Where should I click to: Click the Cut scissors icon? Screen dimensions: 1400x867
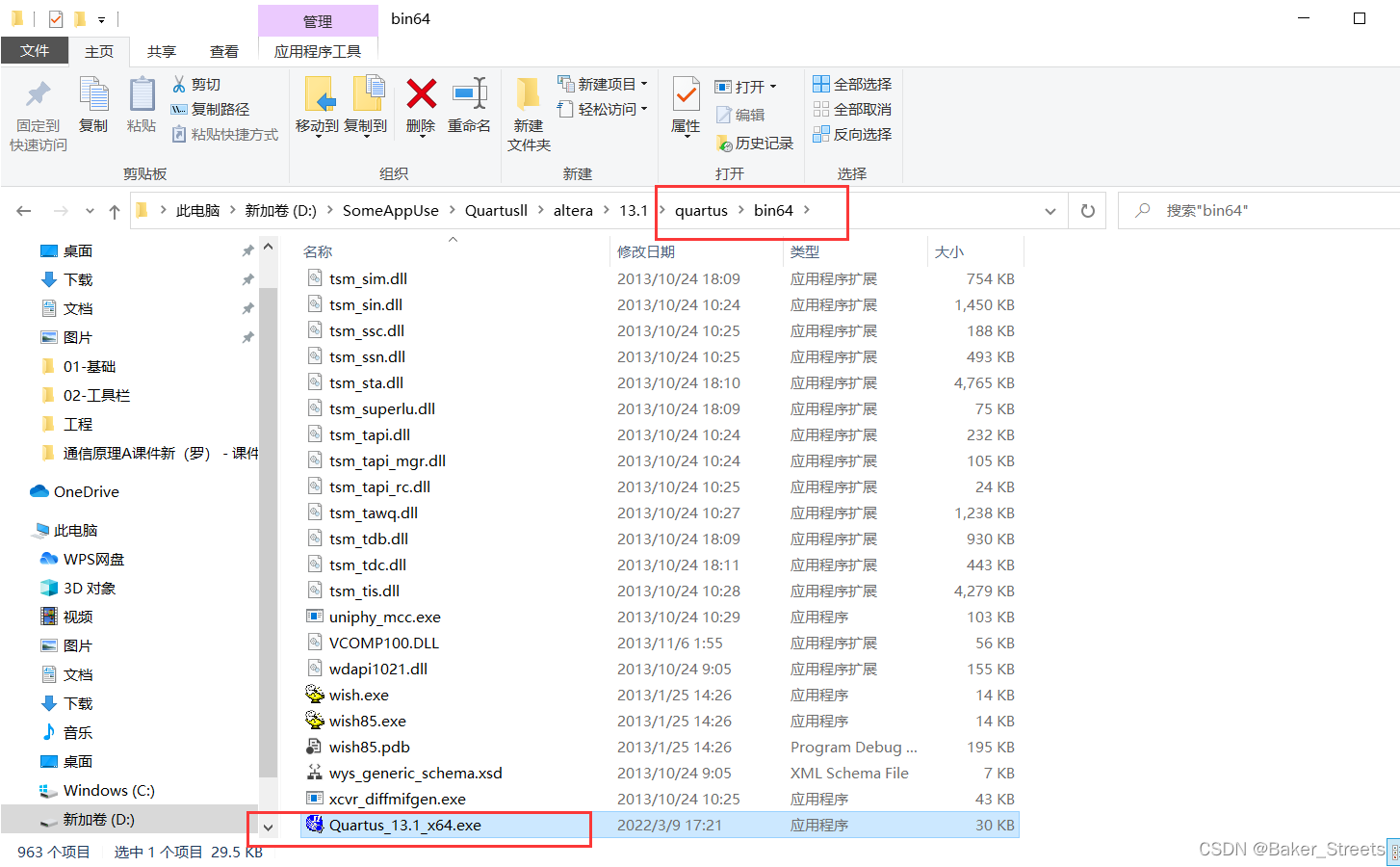tap(179, 84)
